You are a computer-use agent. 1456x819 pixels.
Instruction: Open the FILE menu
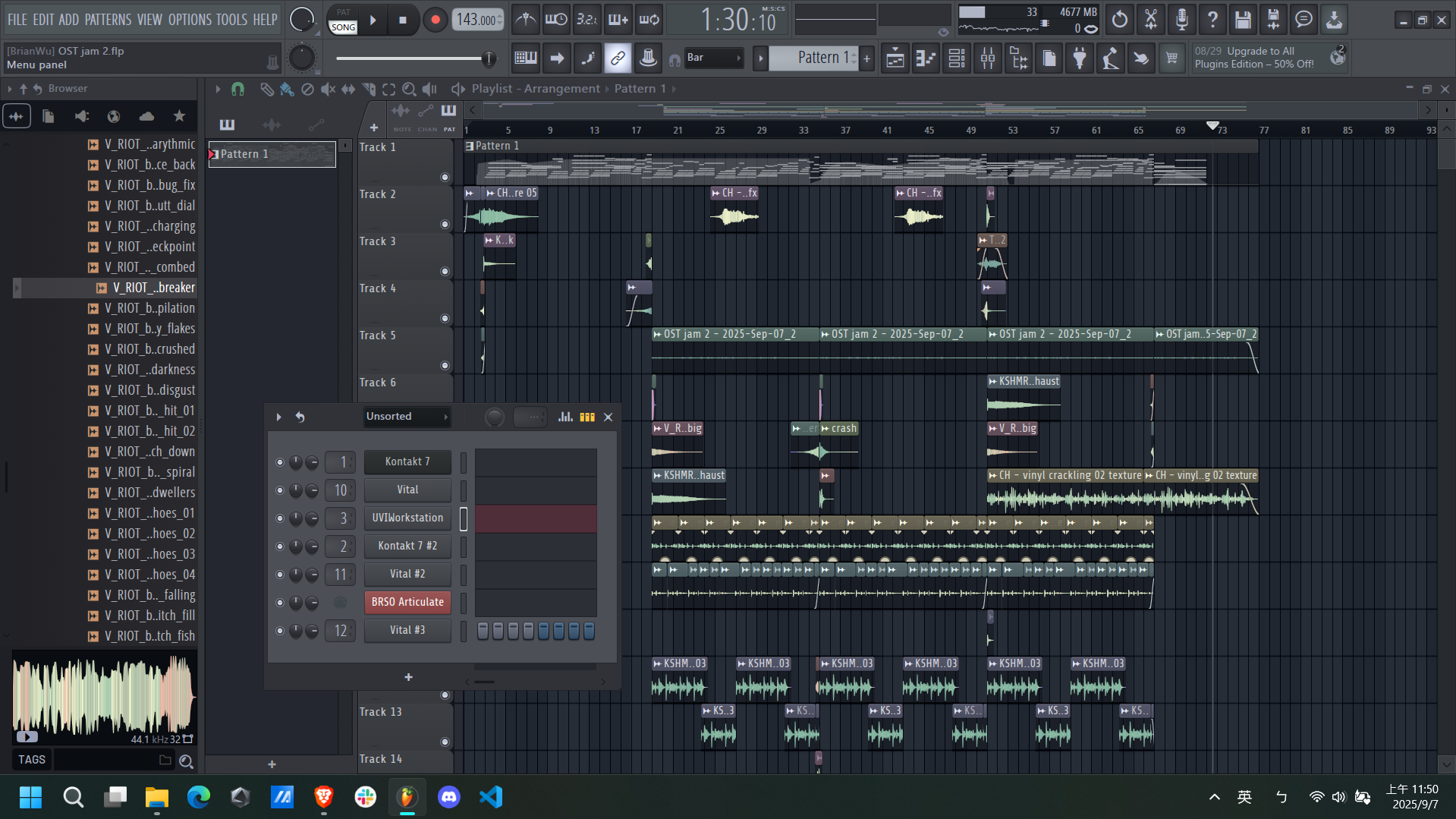coord(17,20)
